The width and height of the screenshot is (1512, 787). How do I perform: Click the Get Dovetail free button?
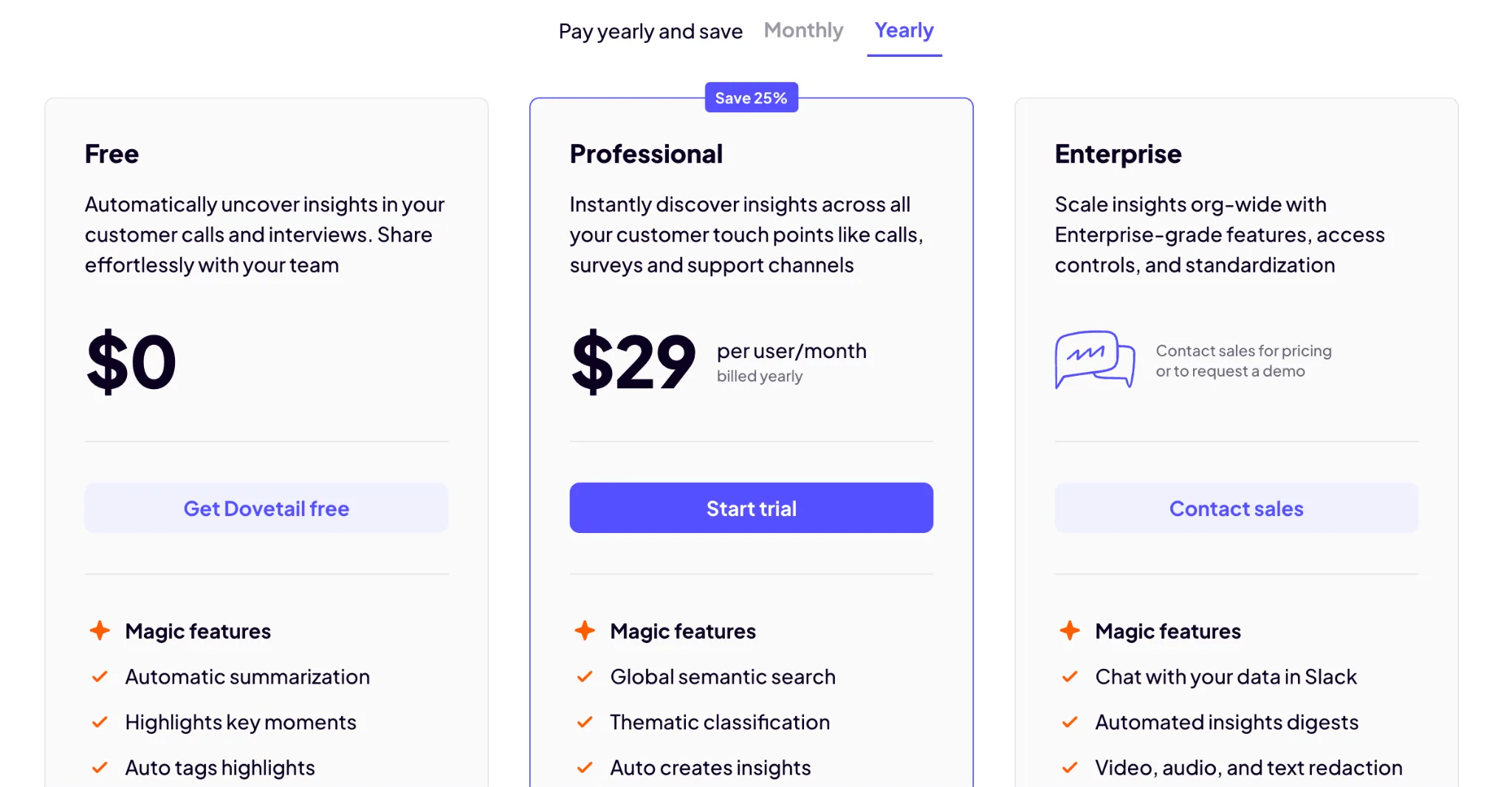(267, 508)
